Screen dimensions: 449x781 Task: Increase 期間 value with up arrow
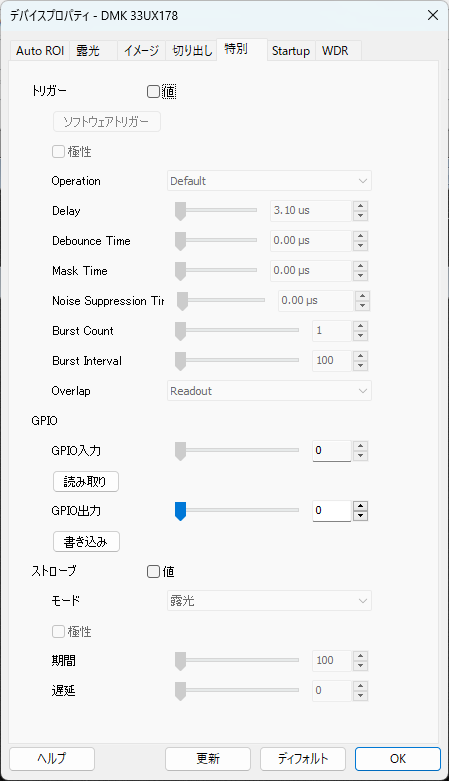pyautogui.click(x=360, y=655)
